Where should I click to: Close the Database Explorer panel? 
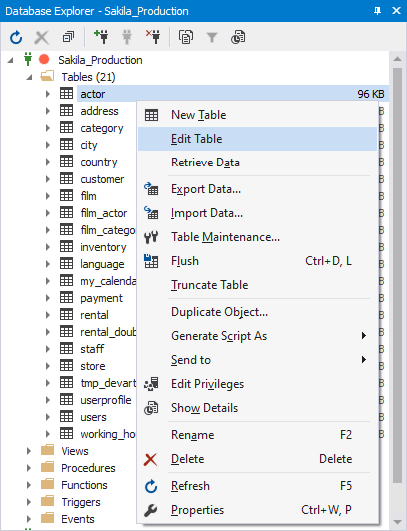(397, 11)
